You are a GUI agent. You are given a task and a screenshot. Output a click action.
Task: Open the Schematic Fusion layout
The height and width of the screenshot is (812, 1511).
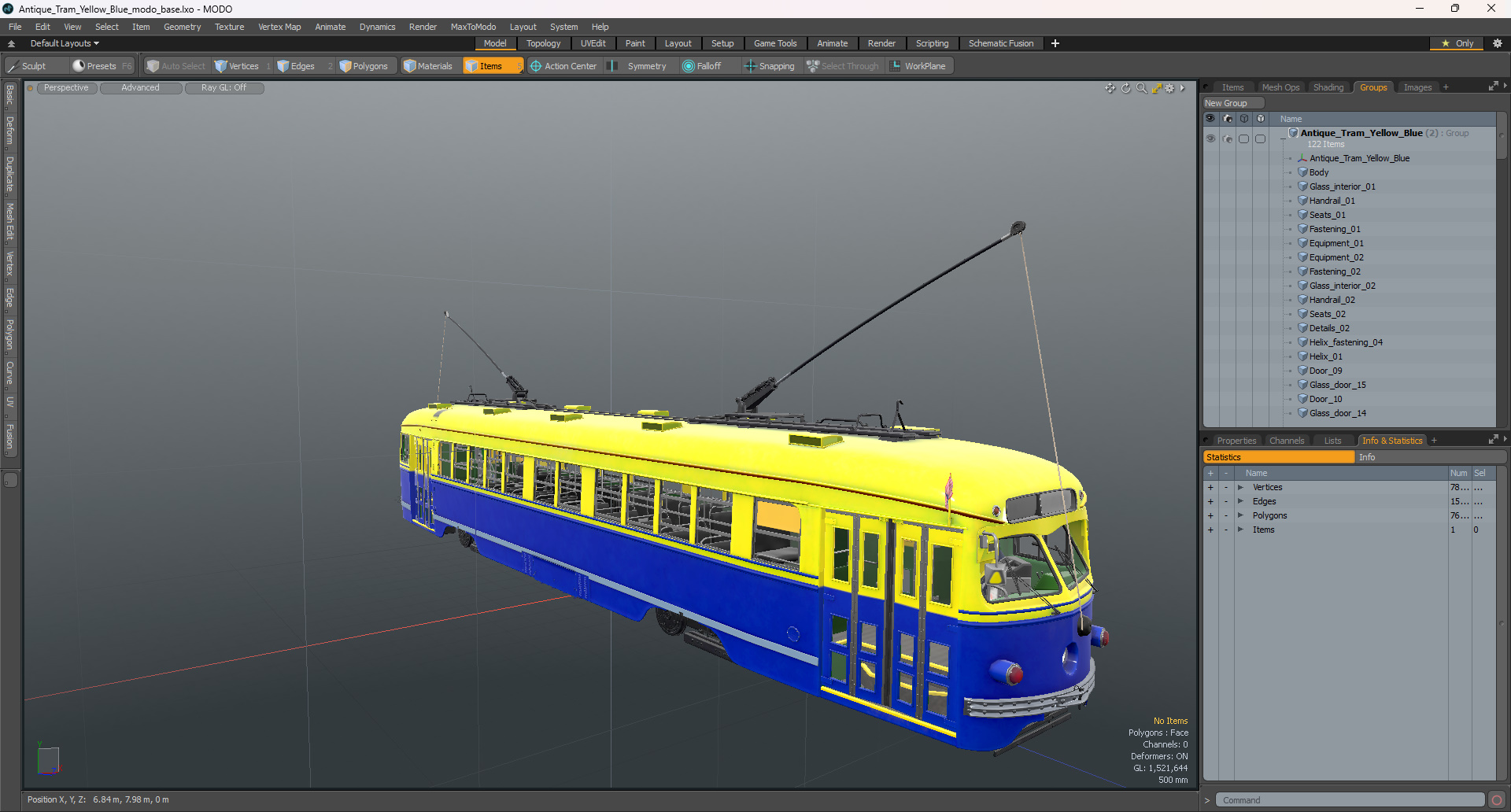pos(1001,43)
